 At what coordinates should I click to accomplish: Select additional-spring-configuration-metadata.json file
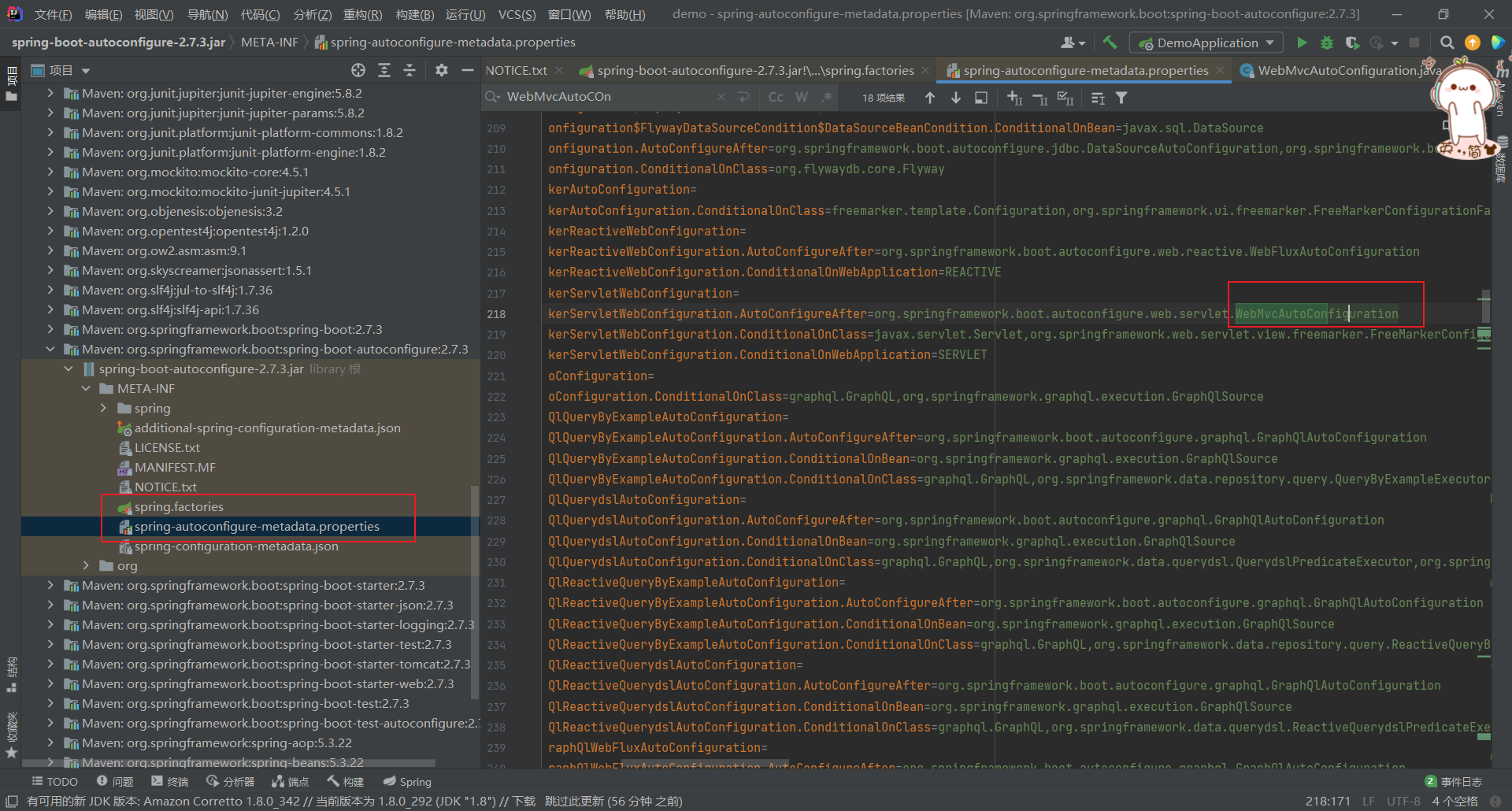(267, 428)
